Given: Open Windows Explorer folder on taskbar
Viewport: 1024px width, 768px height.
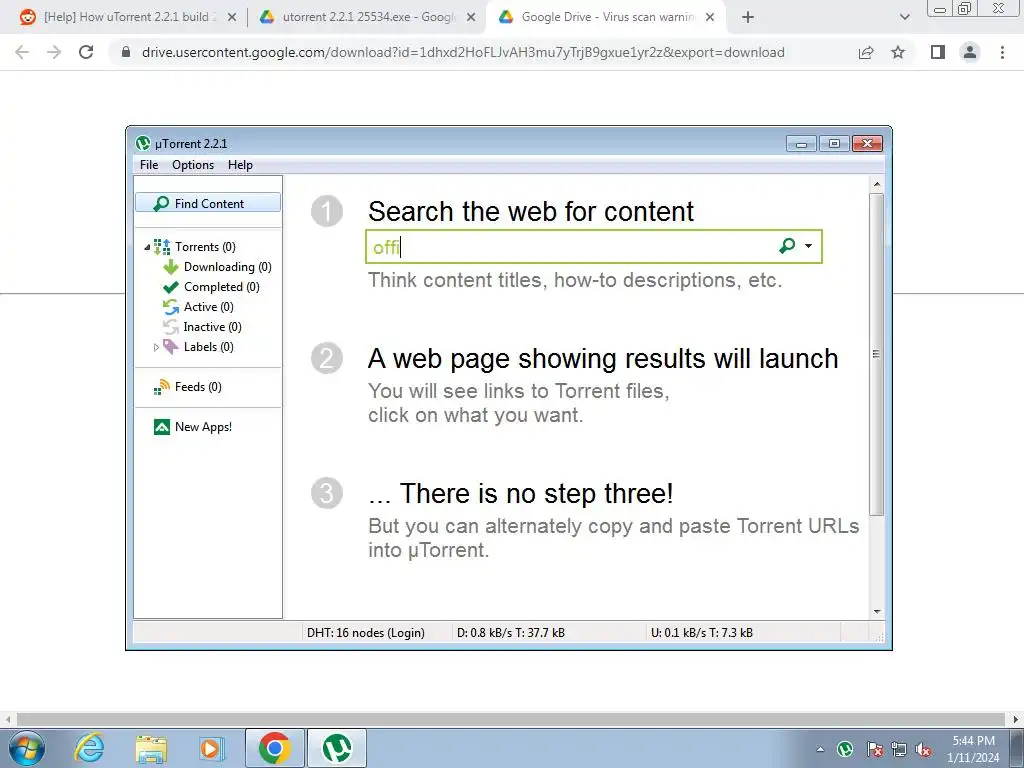Looking at the screenshot, I should pos(151,749).
